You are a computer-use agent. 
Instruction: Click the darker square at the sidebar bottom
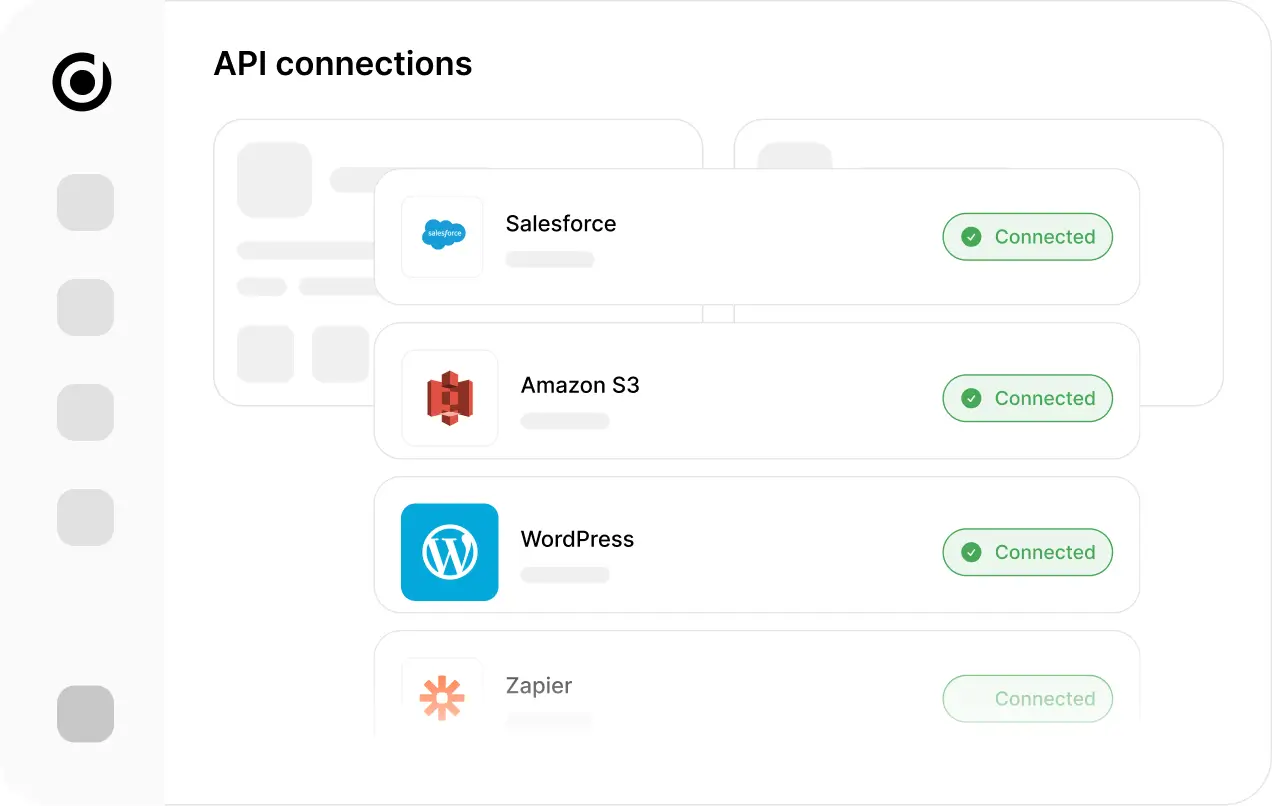click(x=85, y=713)
